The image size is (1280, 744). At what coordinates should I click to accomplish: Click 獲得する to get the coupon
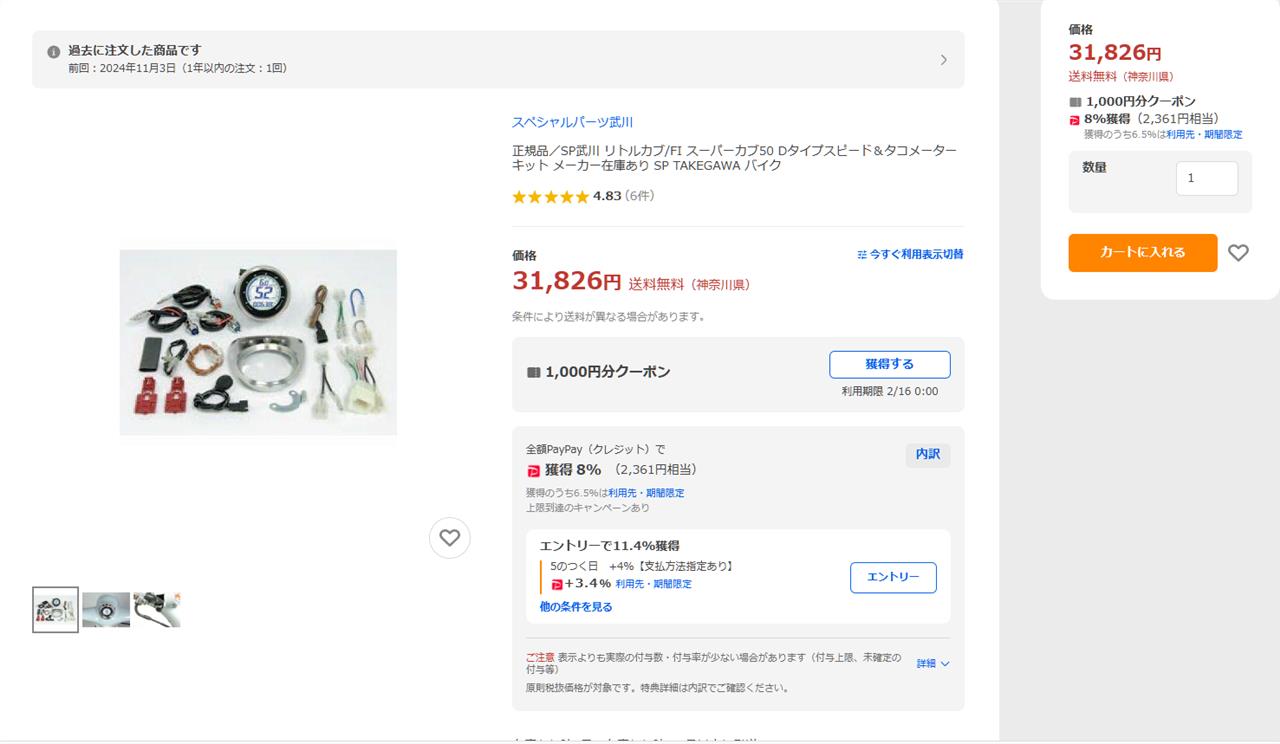[x=890, y=364]
